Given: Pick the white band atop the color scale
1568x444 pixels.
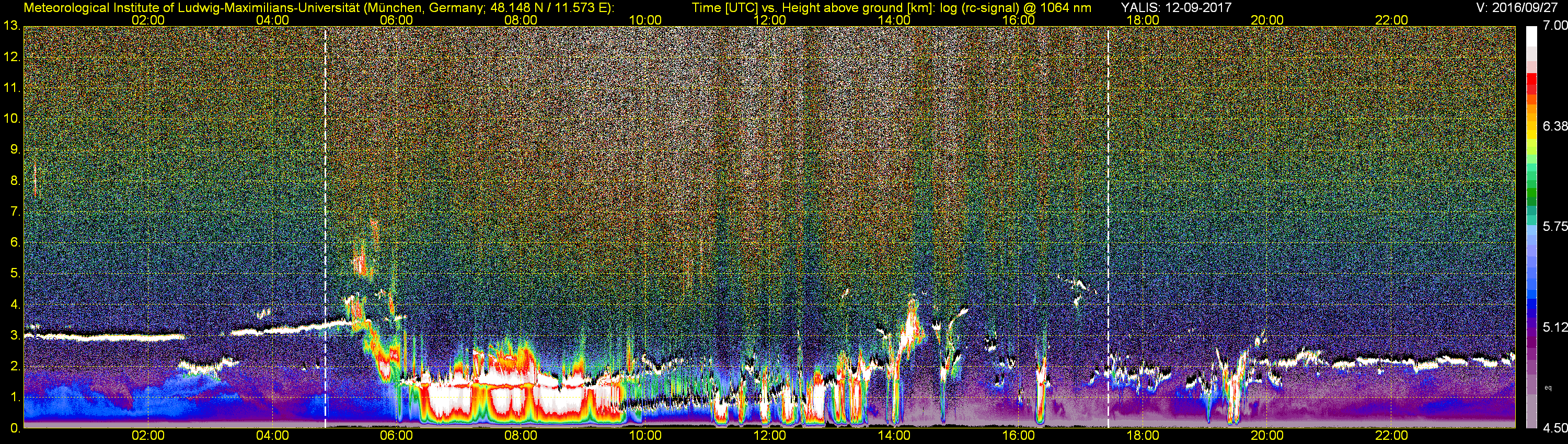Looking at the screenshot, I should click(x=1531, y=36).
